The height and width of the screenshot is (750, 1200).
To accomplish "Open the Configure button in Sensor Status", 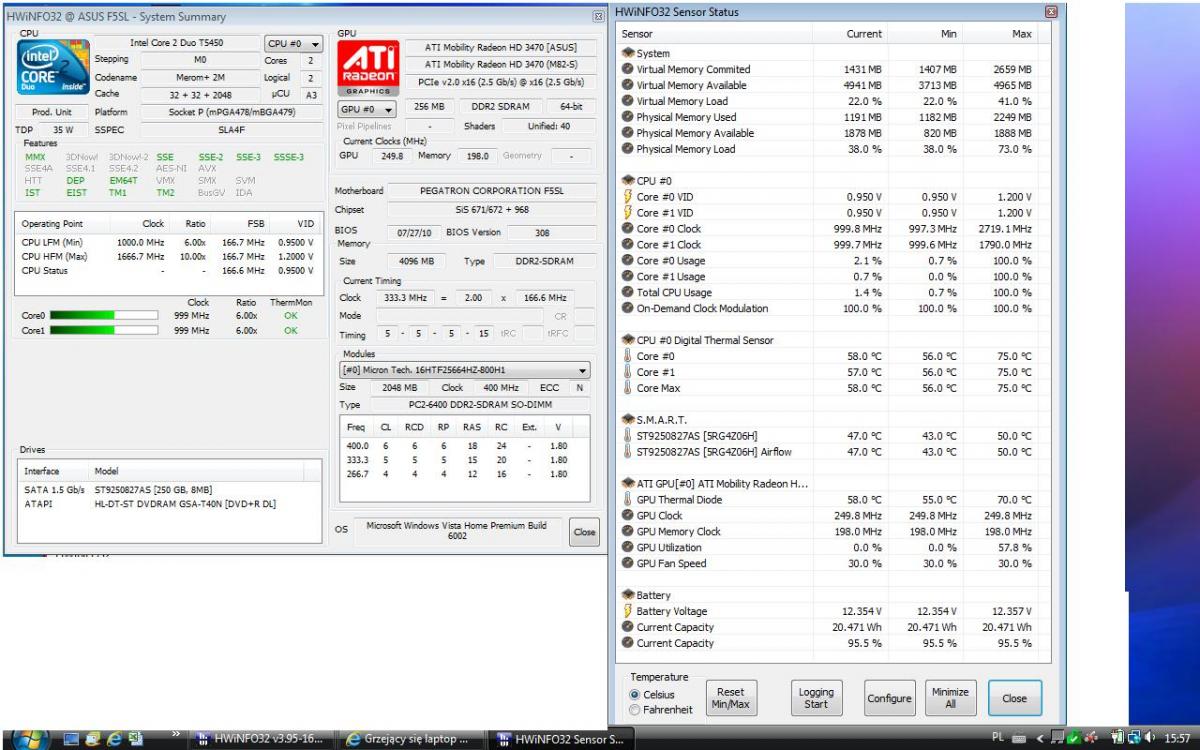I will 889,698.
